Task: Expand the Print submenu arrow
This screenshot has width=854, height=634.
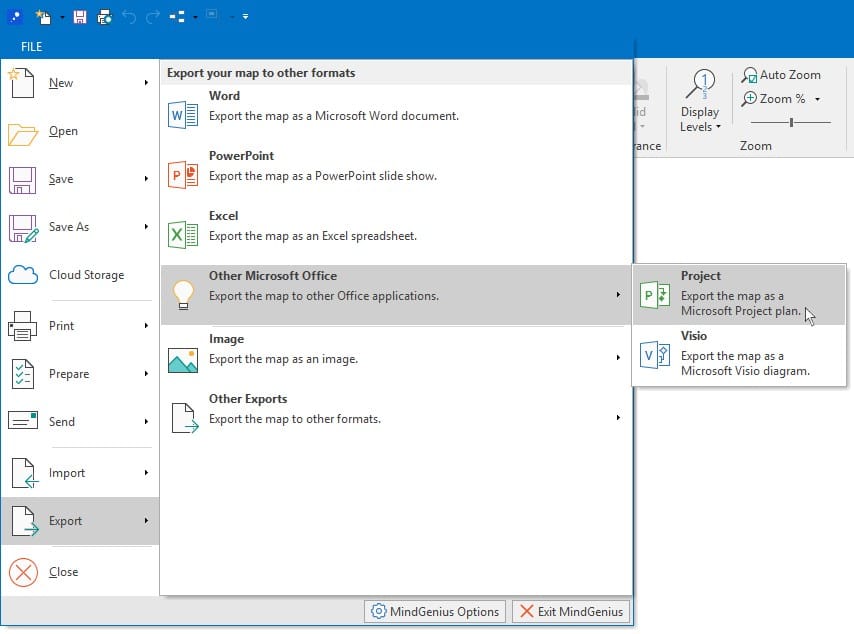Action: 146,326
